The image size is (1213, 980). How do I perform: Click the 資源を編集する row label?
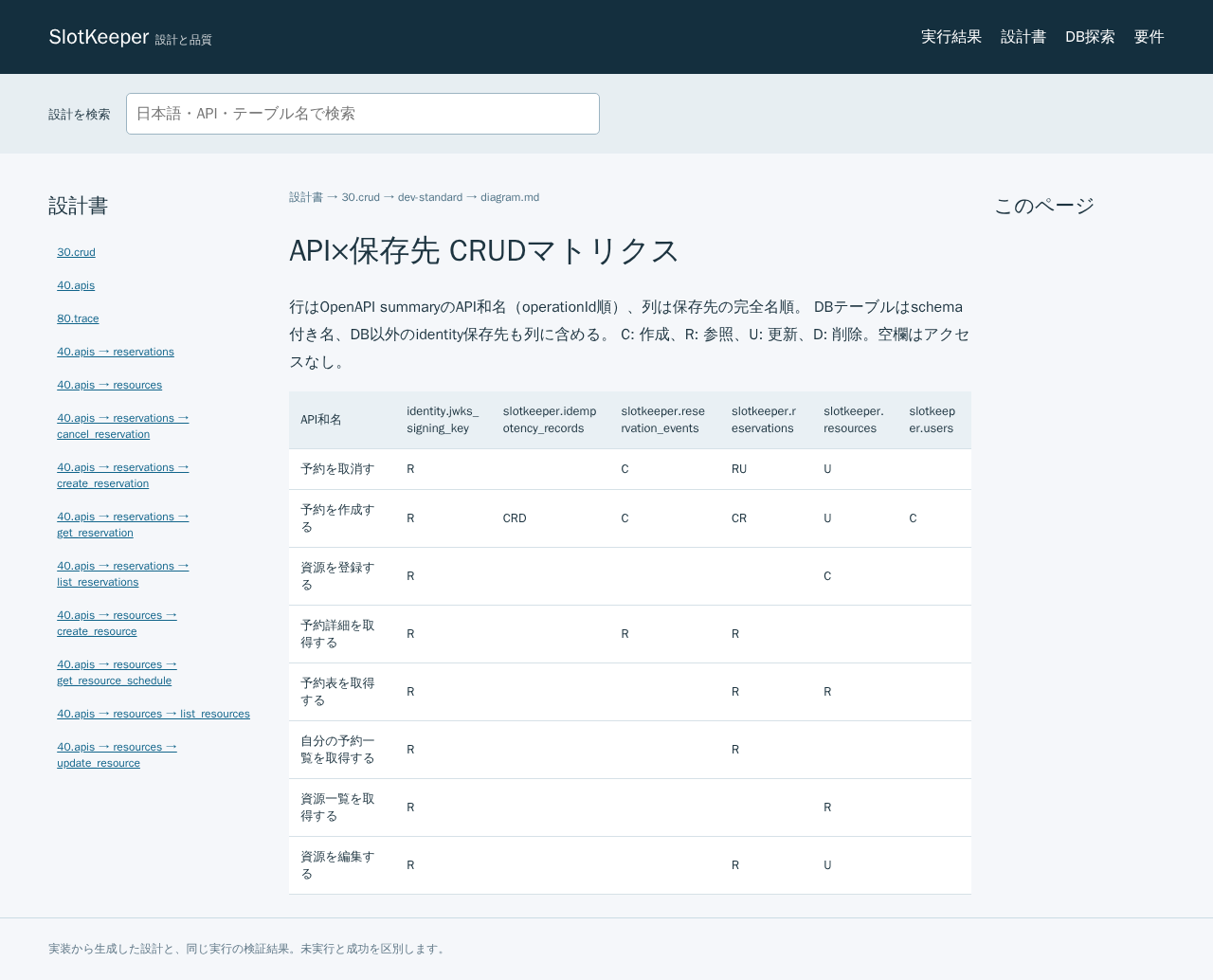point(337,865)
